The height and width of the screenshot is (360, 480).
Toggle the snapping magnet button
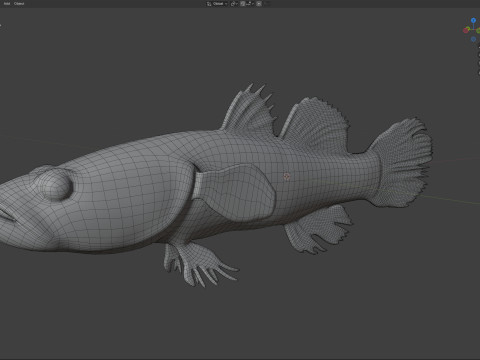coord(243,4)
